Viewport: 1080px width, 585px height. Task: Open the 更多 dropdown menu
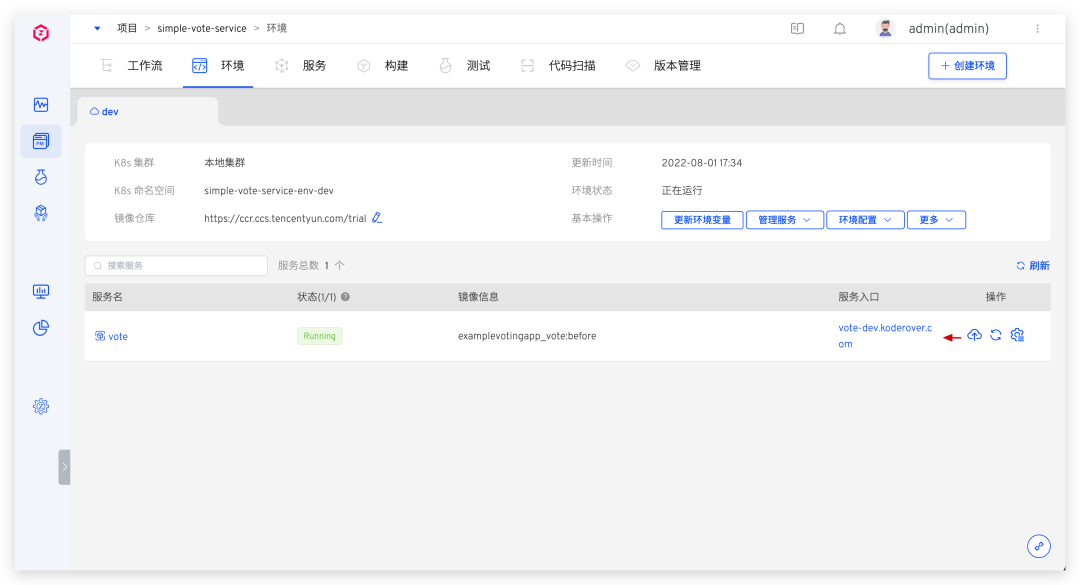(936, 220)
